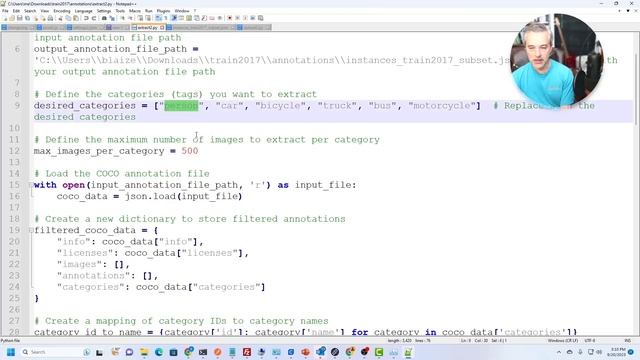640x360 pixels.
Task: Cut selection using the toolbar scissors icon
Action: click(x=60, y=18)
